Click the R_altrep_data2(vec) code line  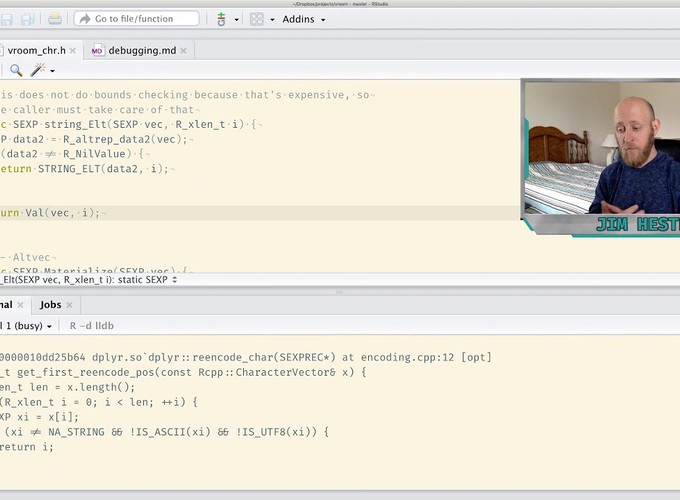(x=95, y=139)
